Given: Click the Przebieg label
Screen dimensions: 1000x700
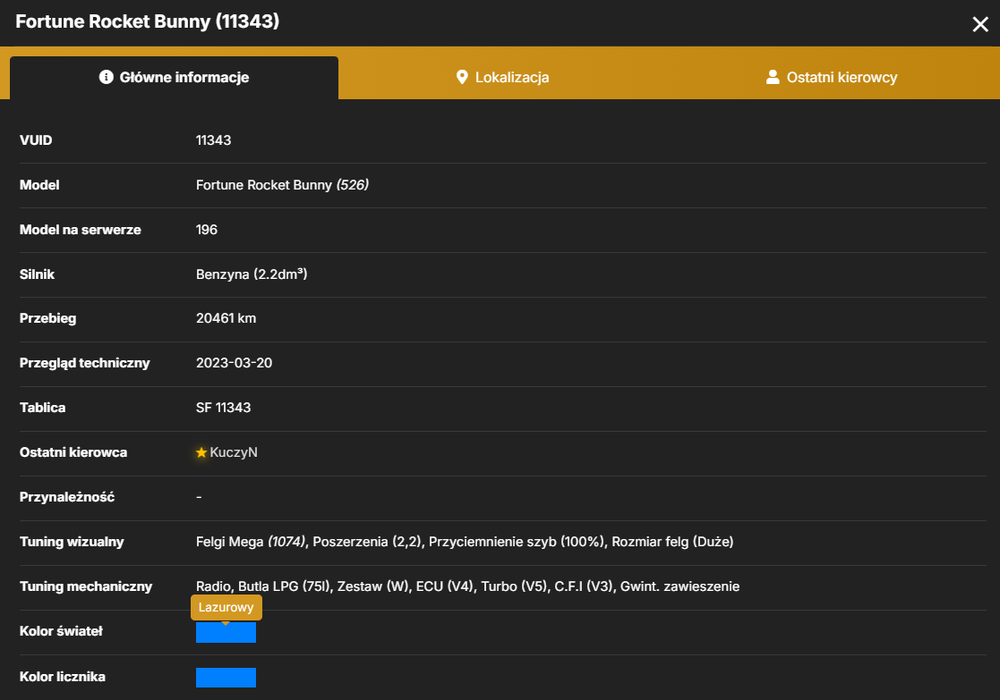Looking at the screenshot, I should point(48,318).
